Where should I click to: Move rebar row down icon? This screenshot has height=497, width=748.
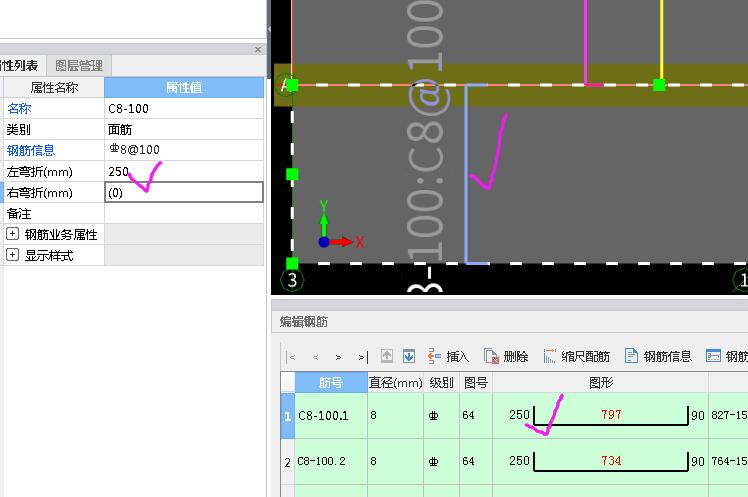pyautogui.click(x=409, y=356)
